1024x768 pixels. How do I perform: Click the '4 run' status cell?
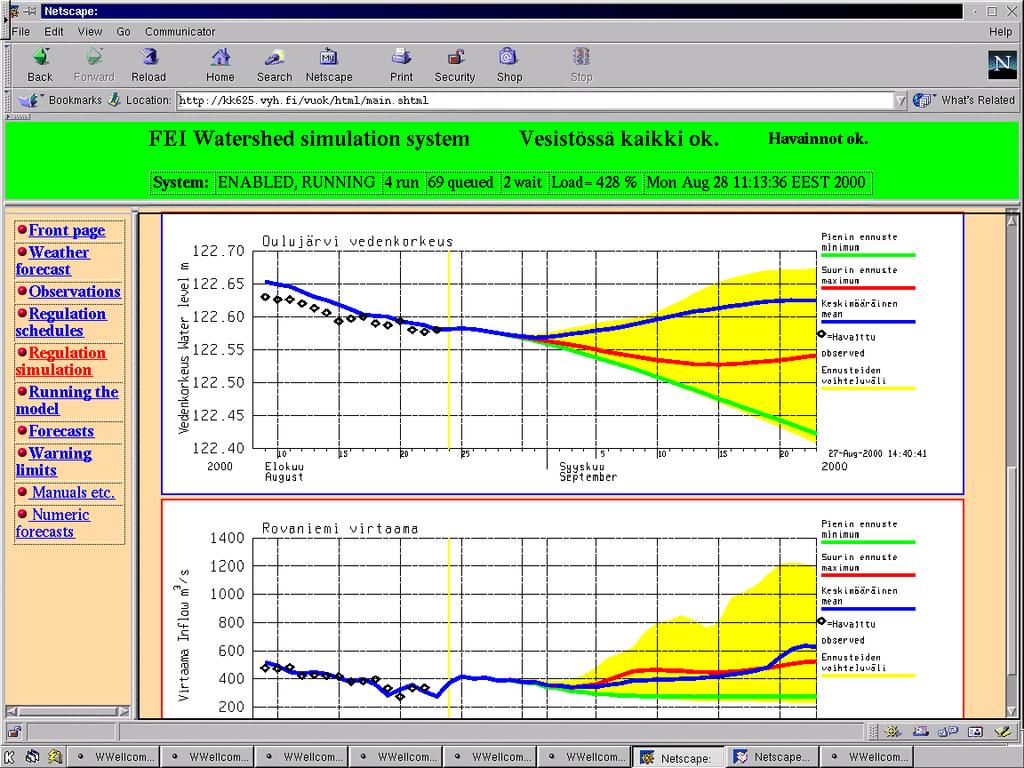tap(401, 182)
